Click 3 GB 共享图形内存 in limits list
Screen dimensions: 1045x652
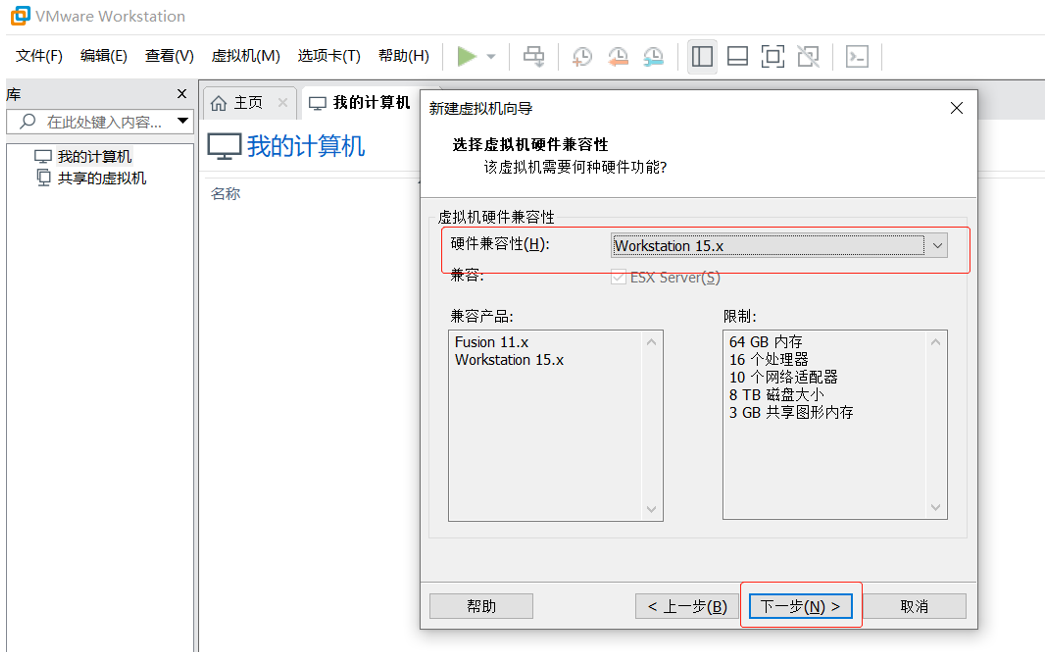click(x=791, y=413)
